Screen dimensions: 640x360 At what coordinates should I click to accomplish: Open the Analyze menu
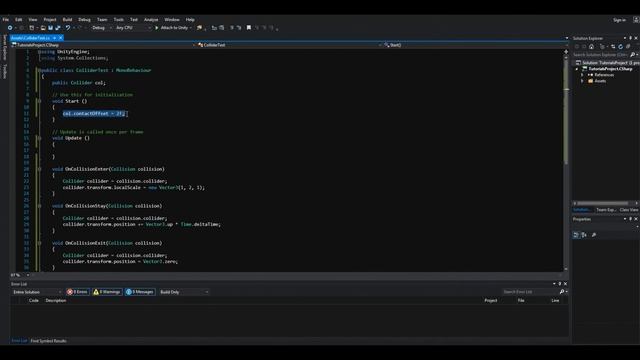(151, 20)
